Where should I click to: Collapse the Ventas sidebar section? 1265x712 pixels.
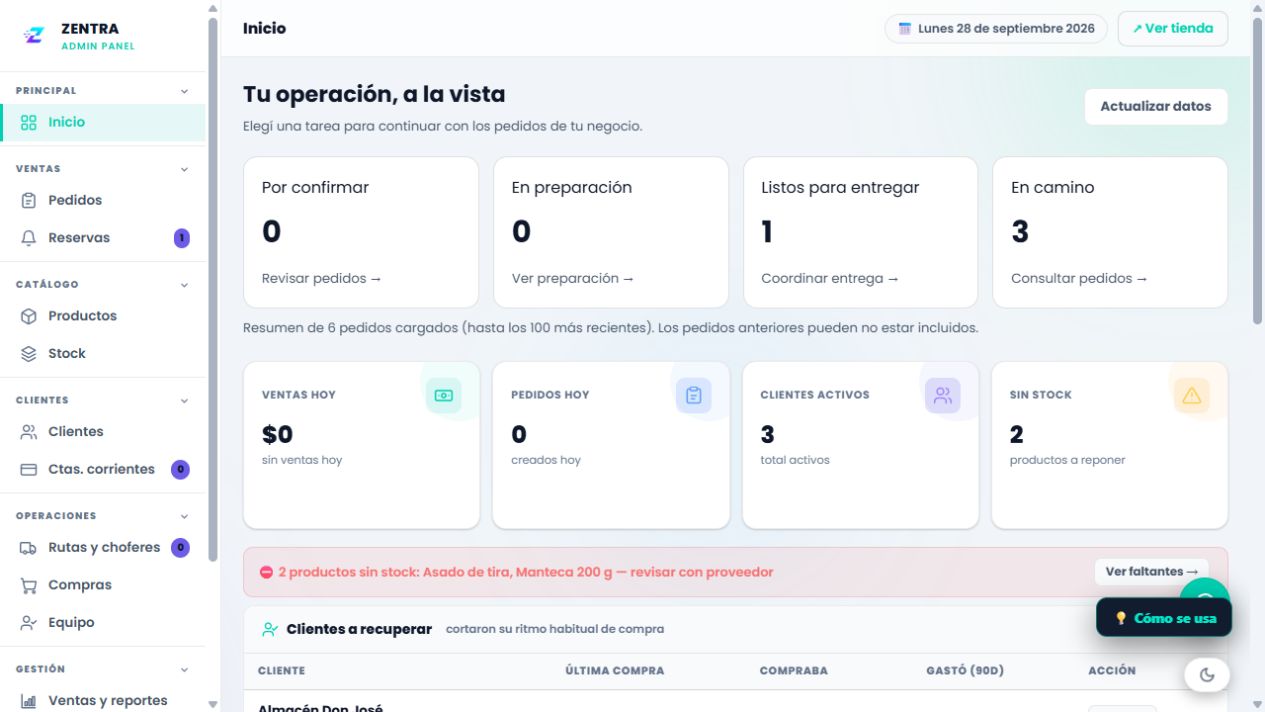[x=184, y=169]
